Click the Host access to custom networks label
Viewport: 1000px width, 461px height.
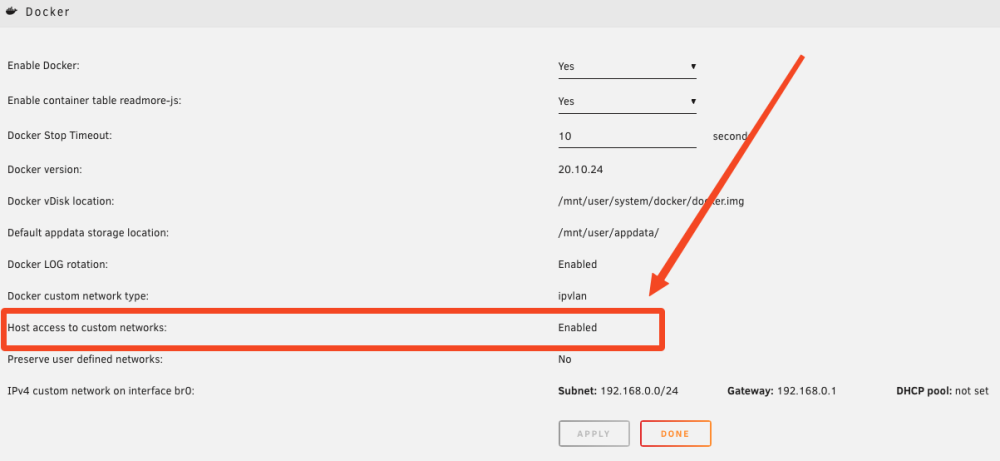coord(87,328)
